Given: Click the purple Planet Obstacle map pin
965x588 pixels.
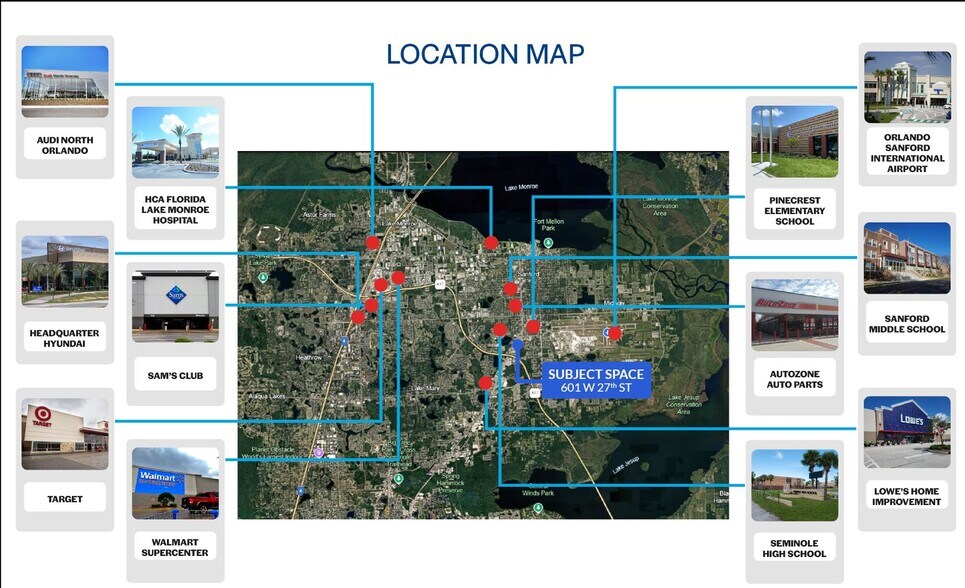Looking at the screenshot, I should point(319,453).
